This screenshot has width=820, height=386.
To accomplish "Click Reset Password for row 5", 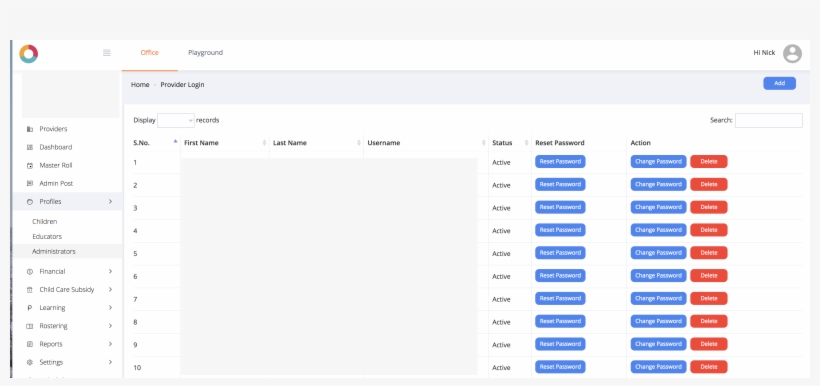I will (560, 253).
